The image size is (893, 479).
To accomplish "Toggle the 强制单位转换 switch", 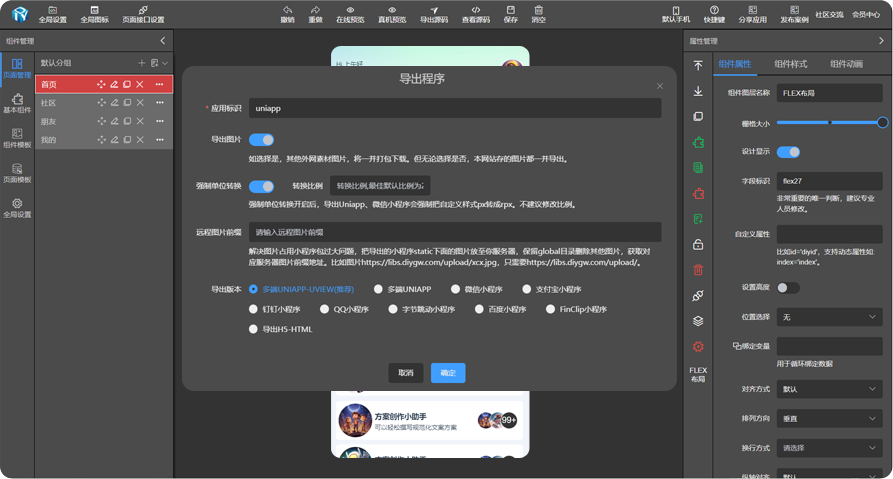I will point(261,186).
